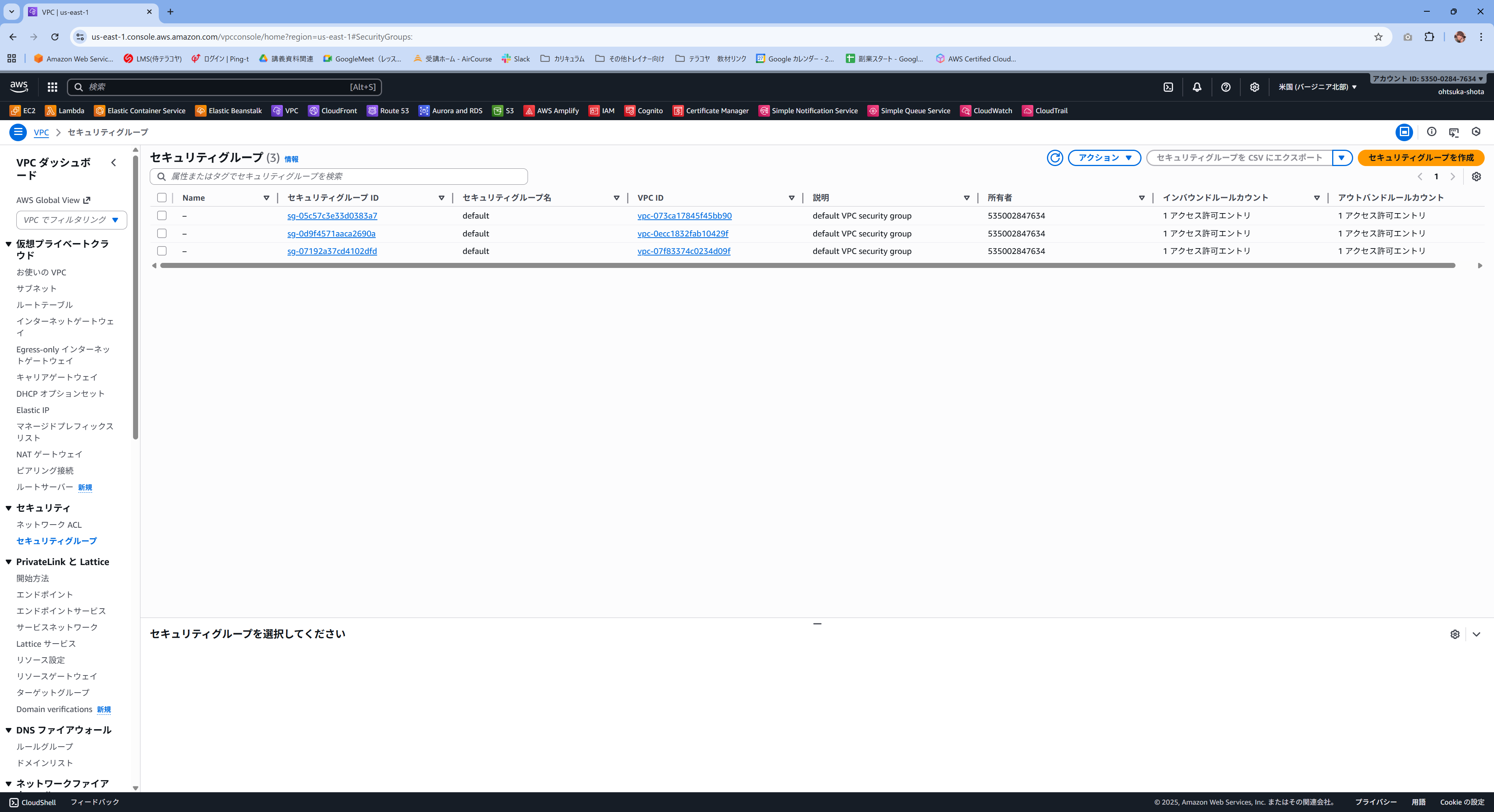Open the notifications bell icon

1196,87
